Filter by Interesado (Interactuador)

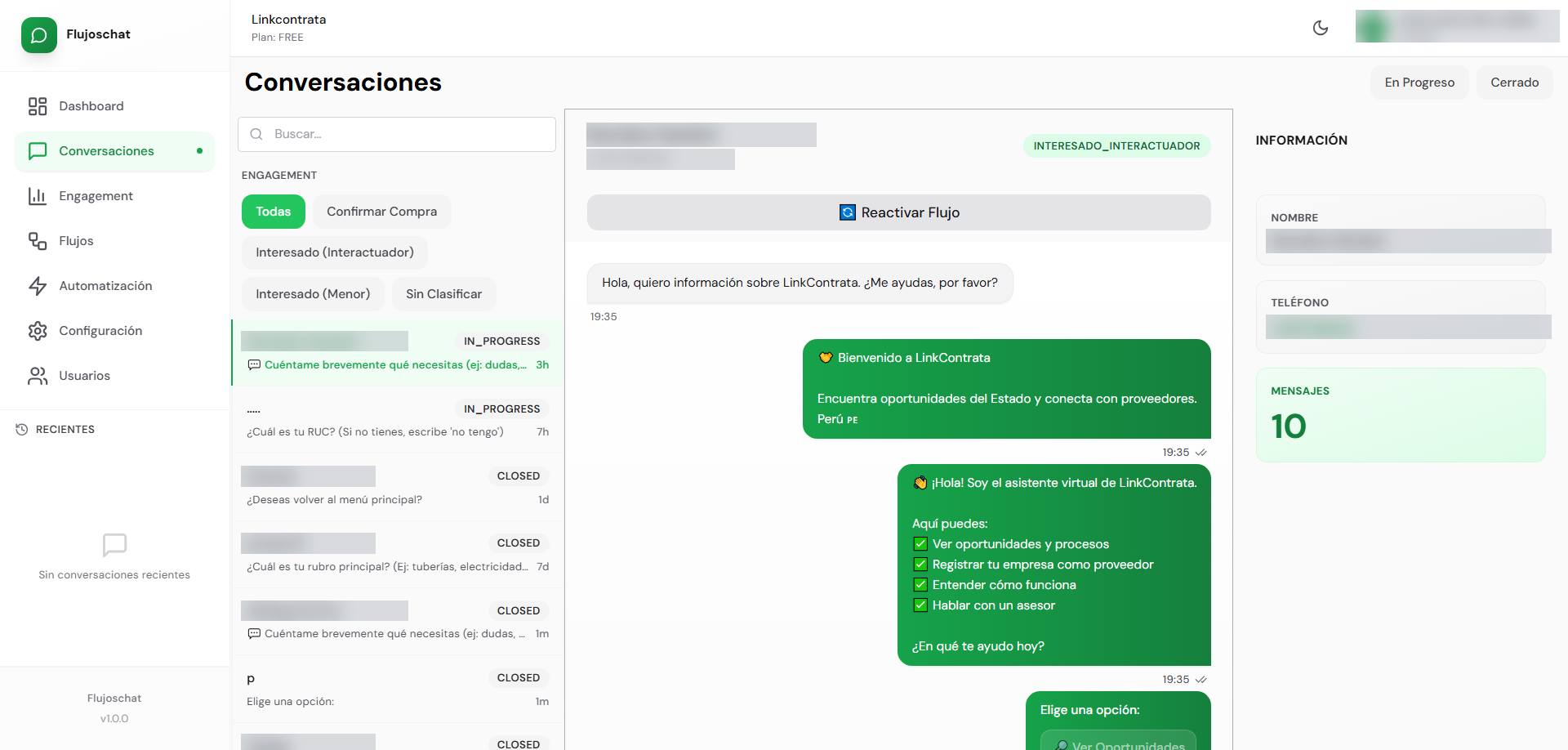tap(335, 252)
